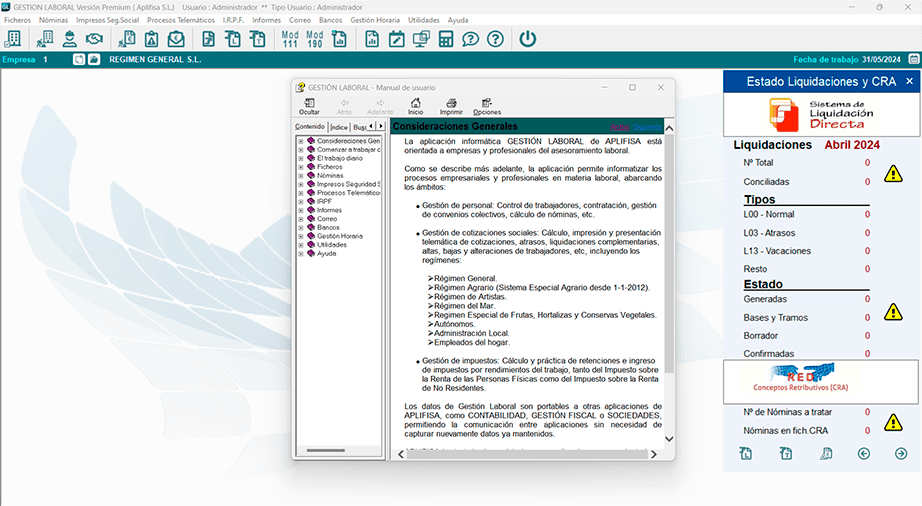
Task: Click chart document icon right of Mod 190
Action: tap(339, 39)
